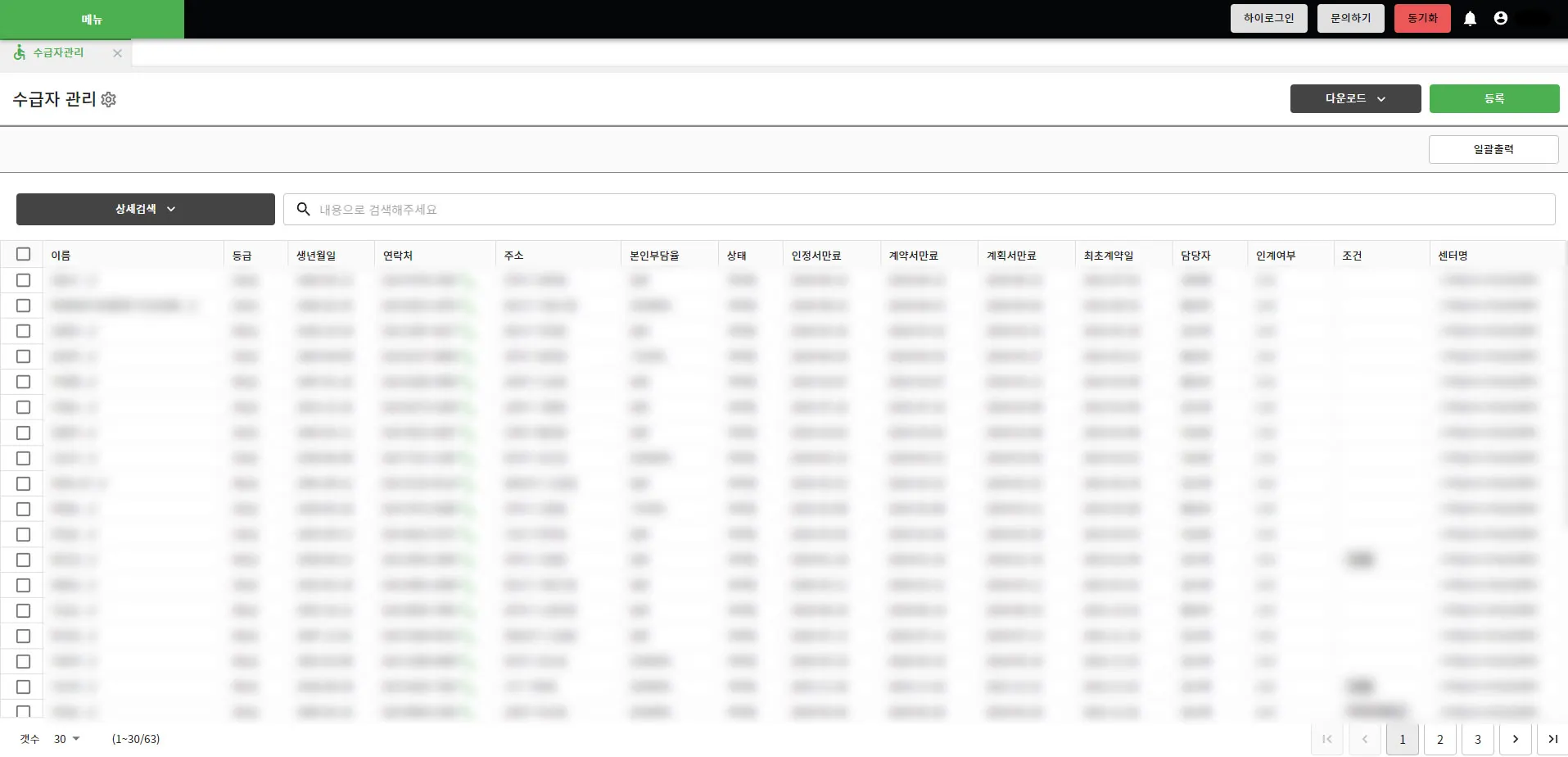Close the 수급자관리 tab
The width and height of the screenshot is (1568, 757).
[117, 53]
